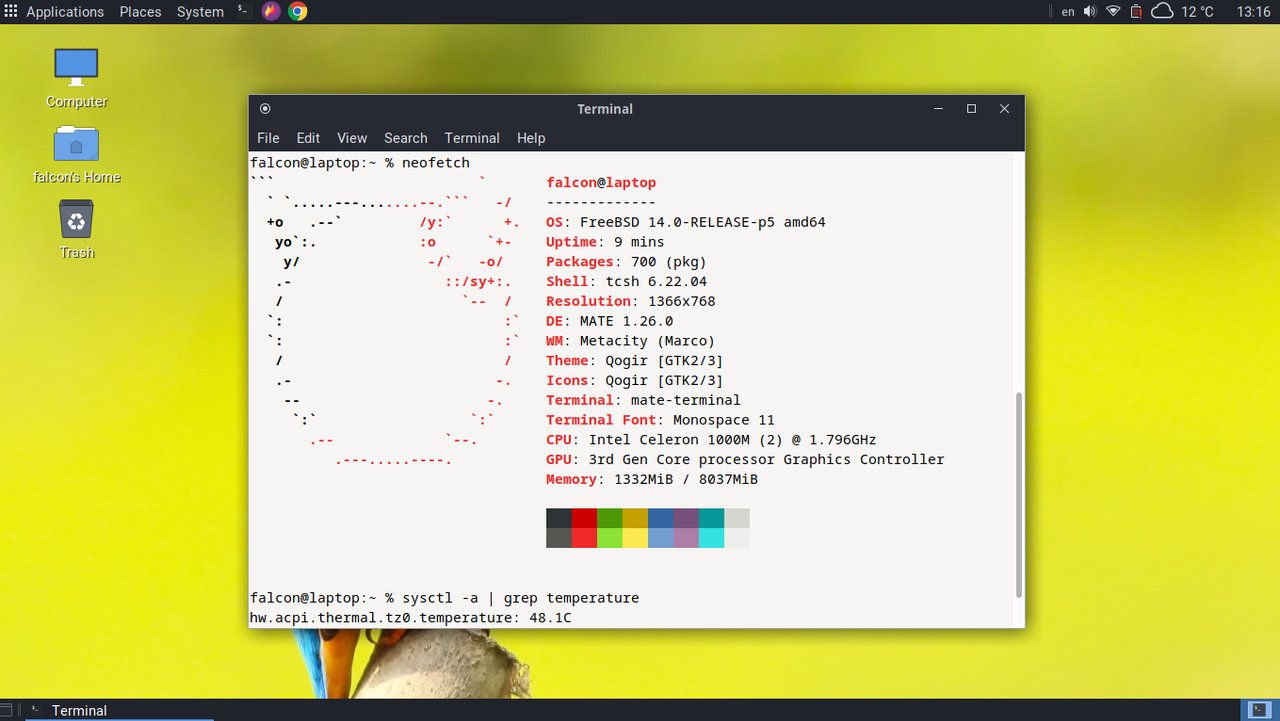The width and height of the screenshot is (1280, 721).
Task: Click the 'Terminal' window title text
Action: (x=605, y=109)
